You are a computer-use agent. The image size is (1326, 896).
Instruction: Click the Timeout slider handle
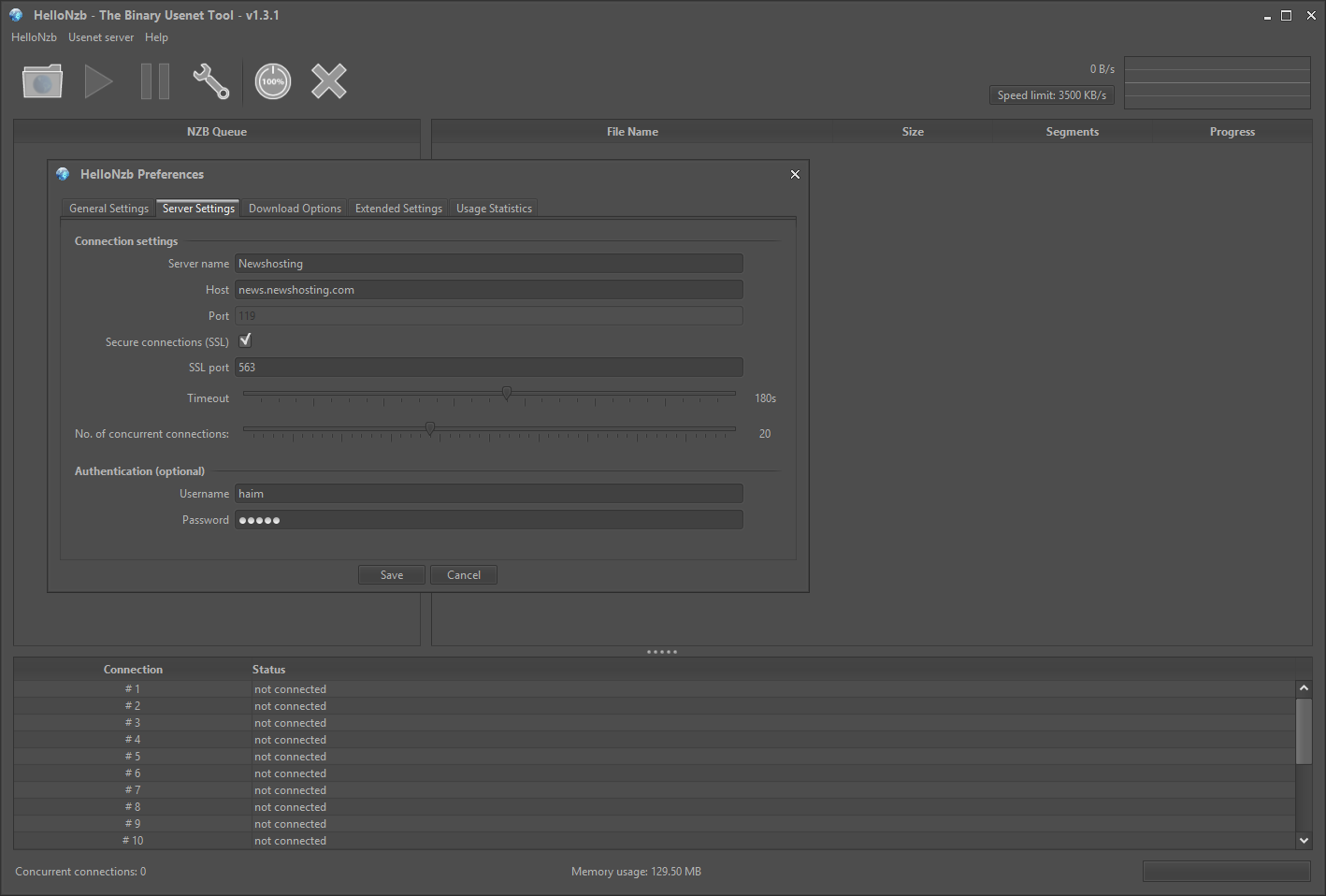coord(507,394)
